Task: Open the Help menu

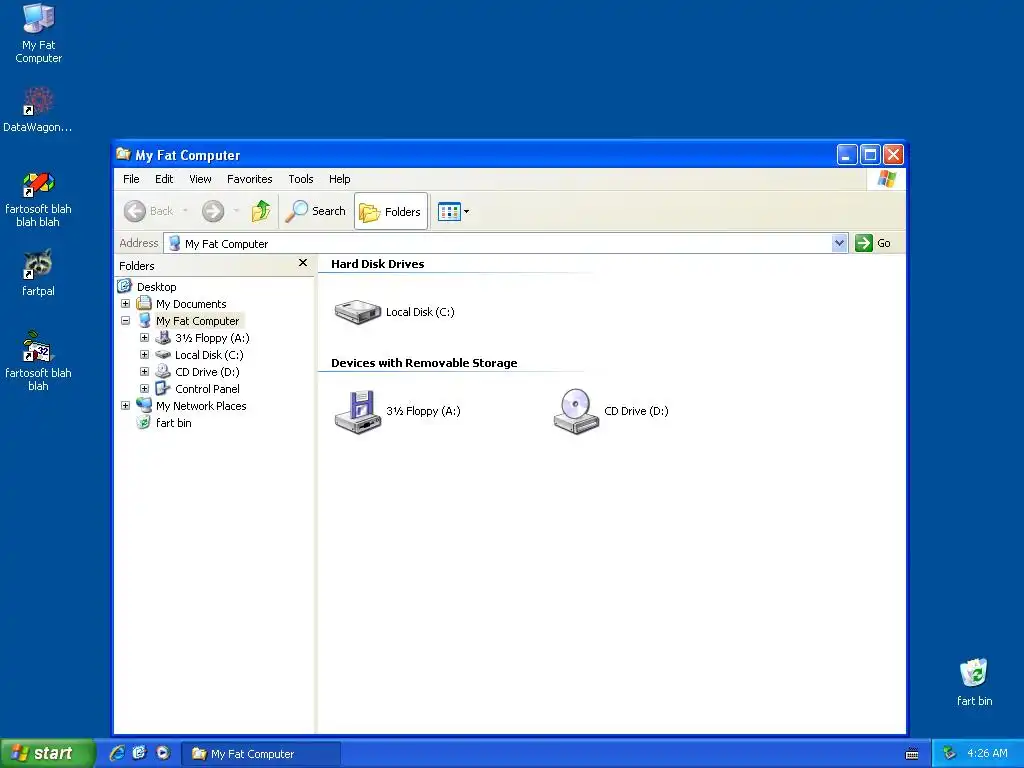Action: (339, 179)
